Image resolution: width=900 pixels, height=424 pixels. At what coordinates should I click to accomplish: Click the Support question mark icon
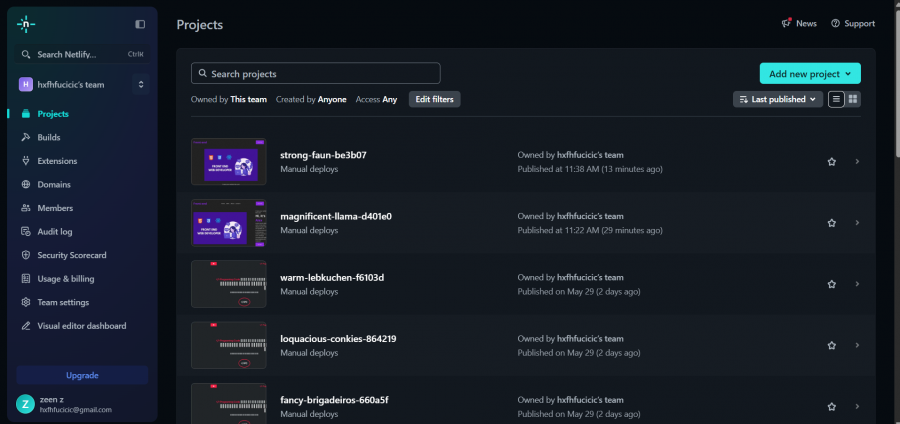pos(835,24)
